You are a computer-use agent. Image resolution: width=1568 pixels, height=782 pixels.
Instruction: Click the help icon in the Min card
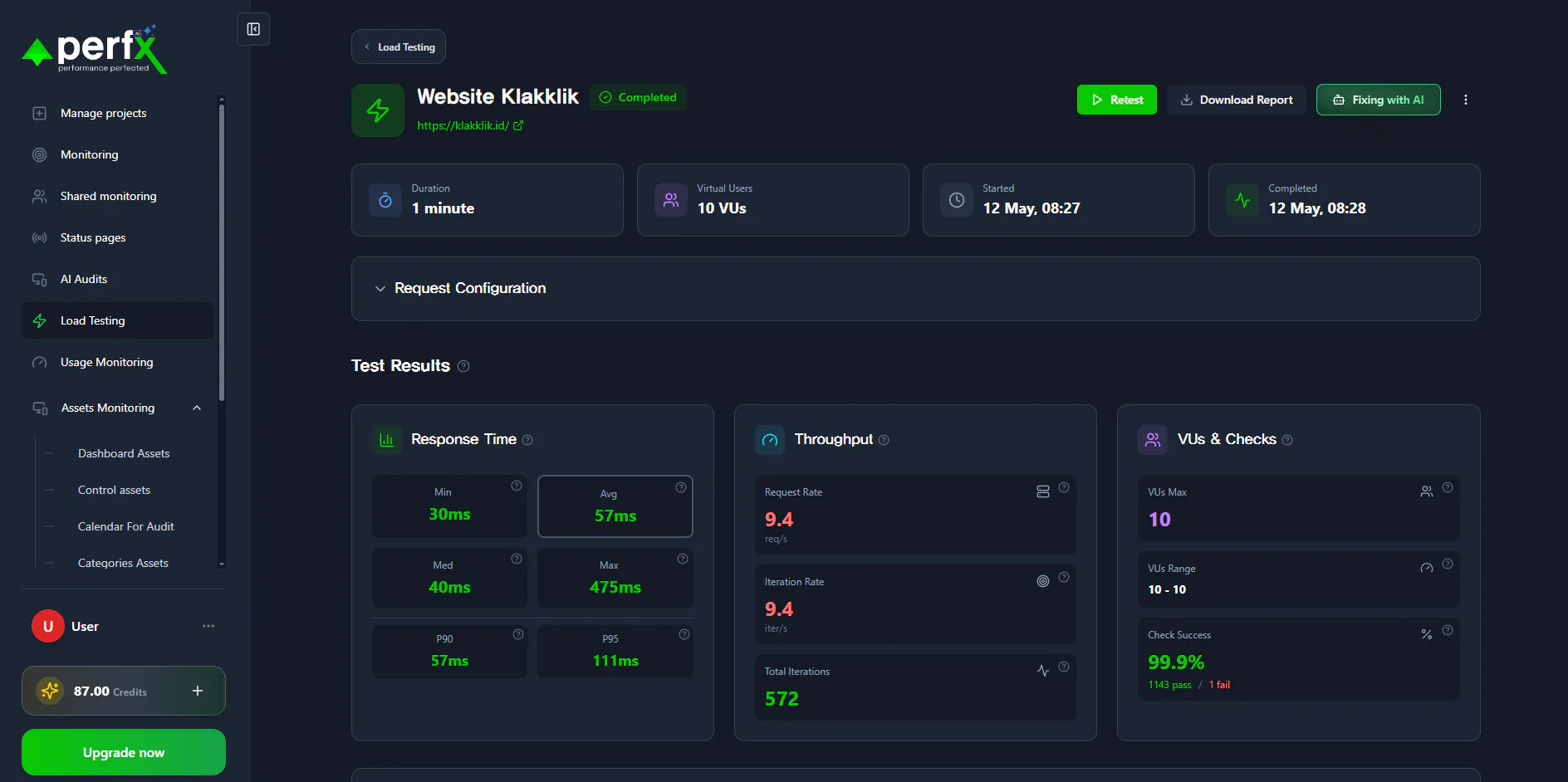[517, 486]
